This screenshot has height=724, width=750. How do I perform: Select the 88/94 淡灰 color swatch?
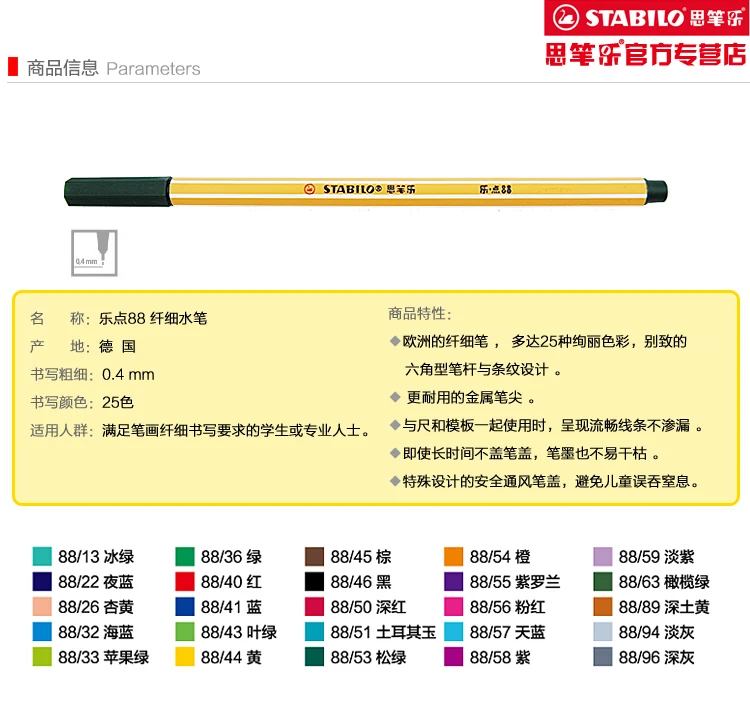coord(603,632)
